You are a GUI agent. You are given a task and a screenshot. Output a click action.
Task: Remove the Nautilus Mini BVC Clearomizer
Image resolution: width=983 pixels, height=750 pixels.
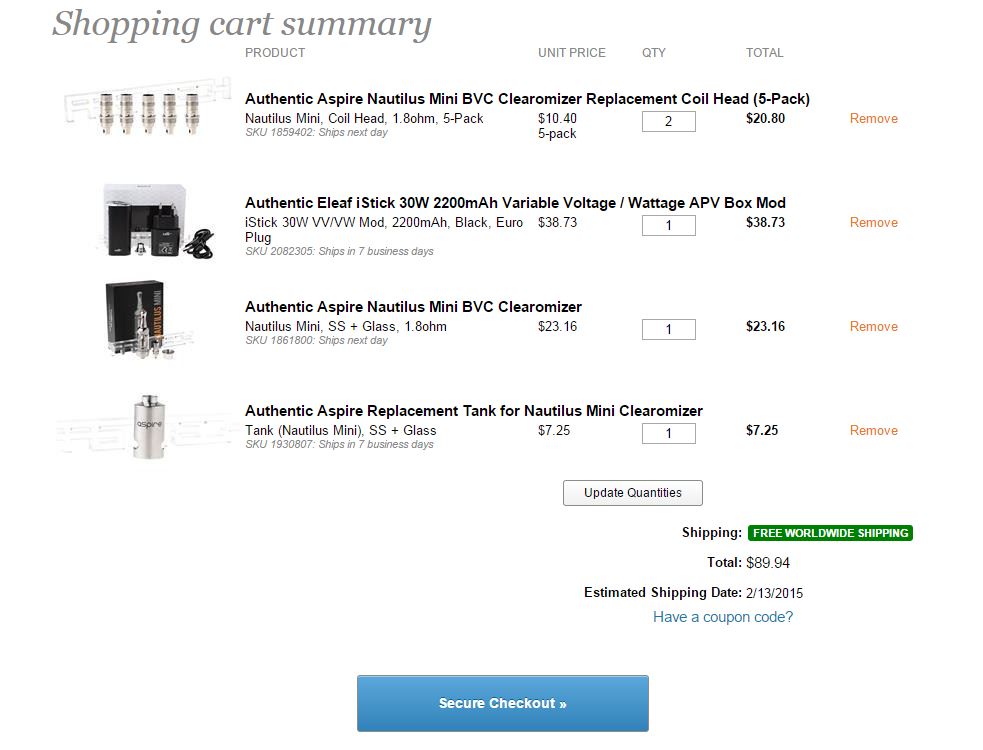pyautogui.click(x=873, y=327)
